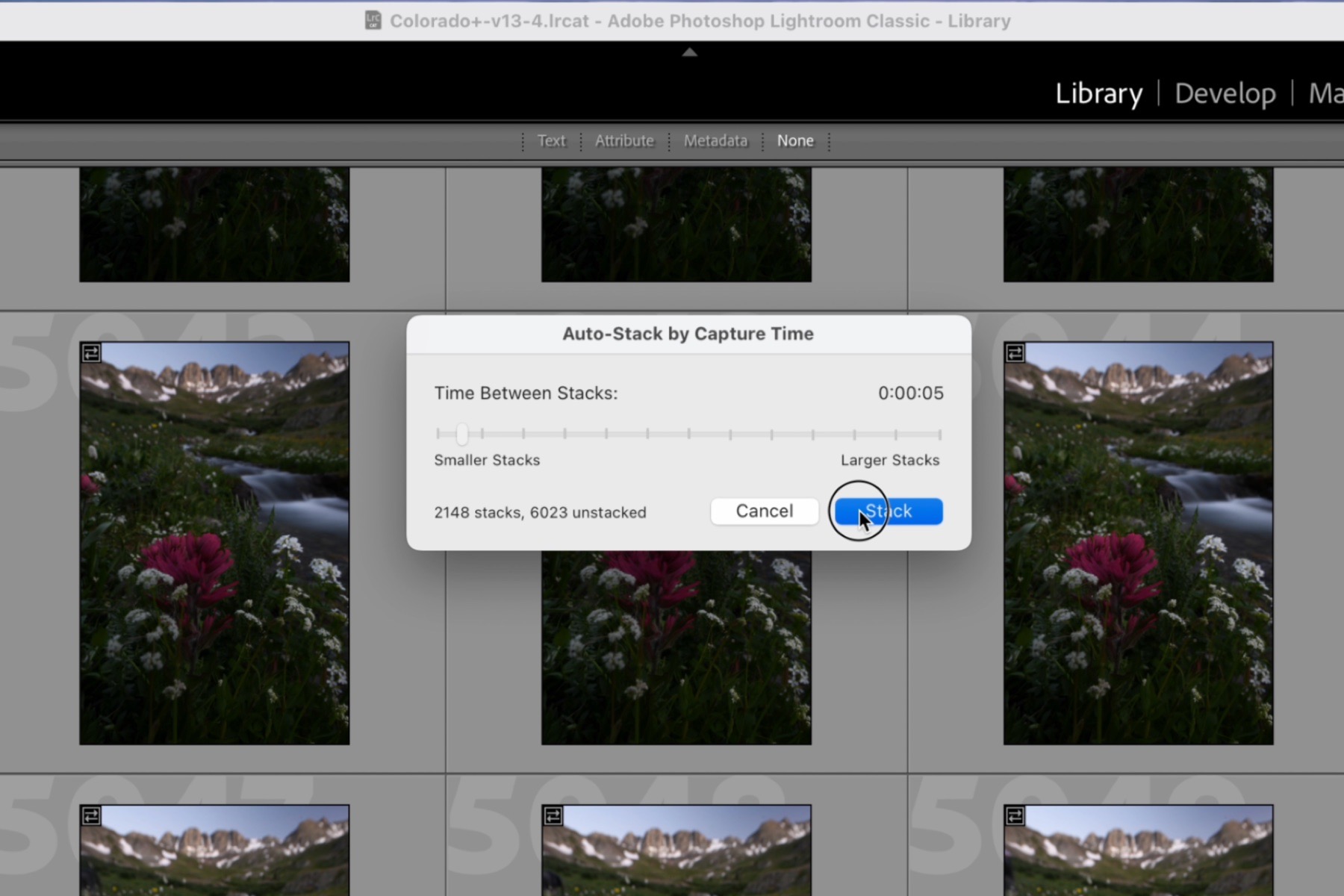Click the 0:00:05 time value
This screenshot has height=896, width=1344.
coord(911,393)
